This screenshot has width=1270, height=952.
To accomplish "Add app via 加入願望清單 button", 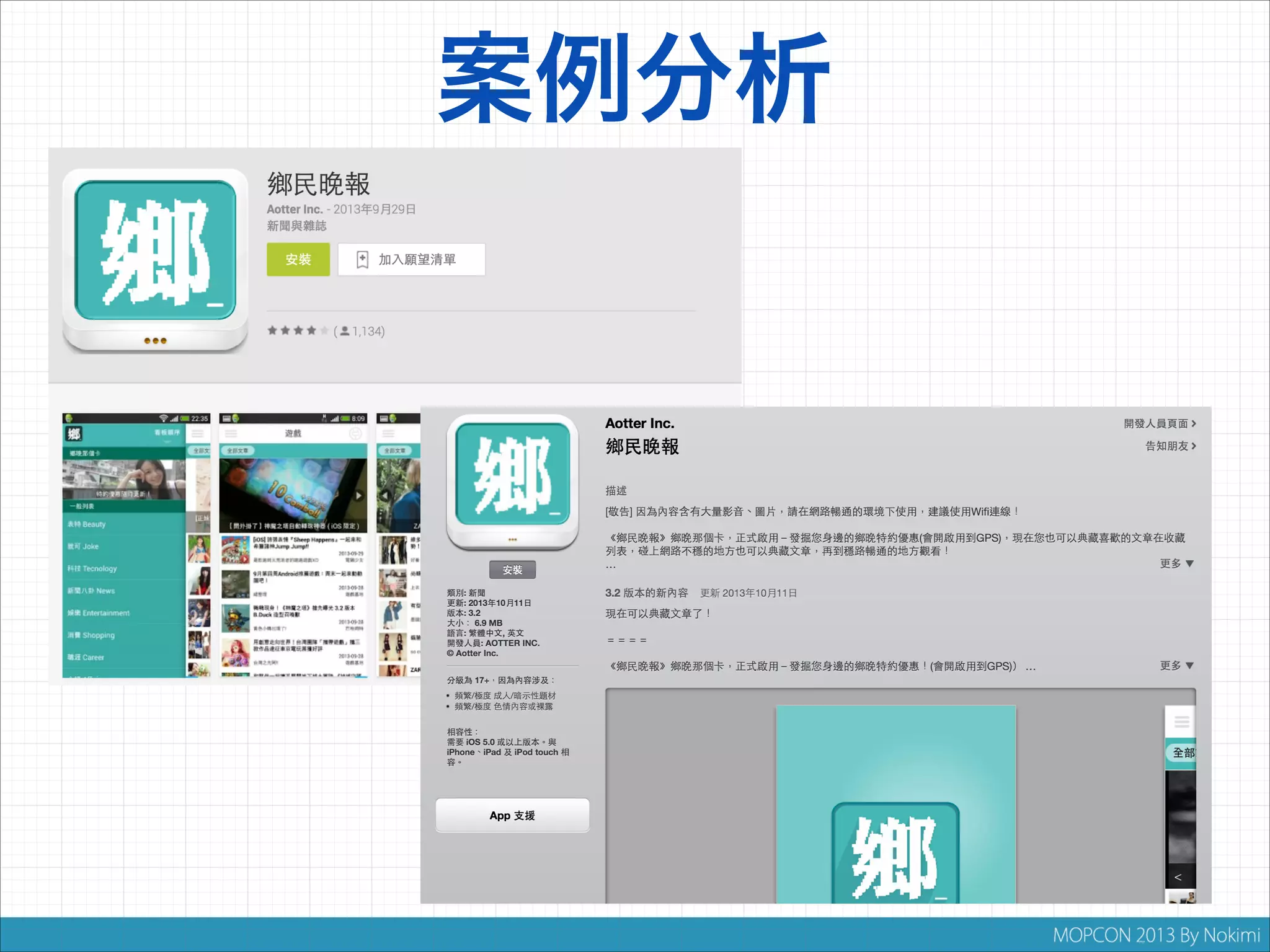I will (x=411, y=259).
